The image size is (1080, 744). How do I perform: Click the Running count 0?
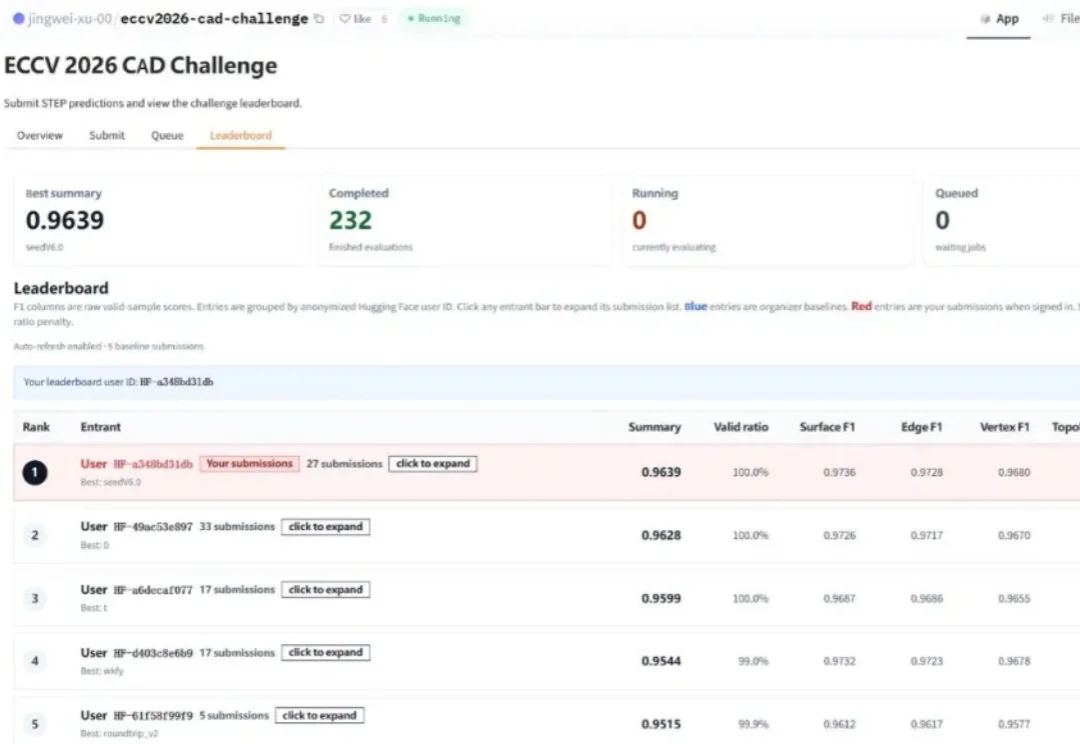[x=639, y=220]
